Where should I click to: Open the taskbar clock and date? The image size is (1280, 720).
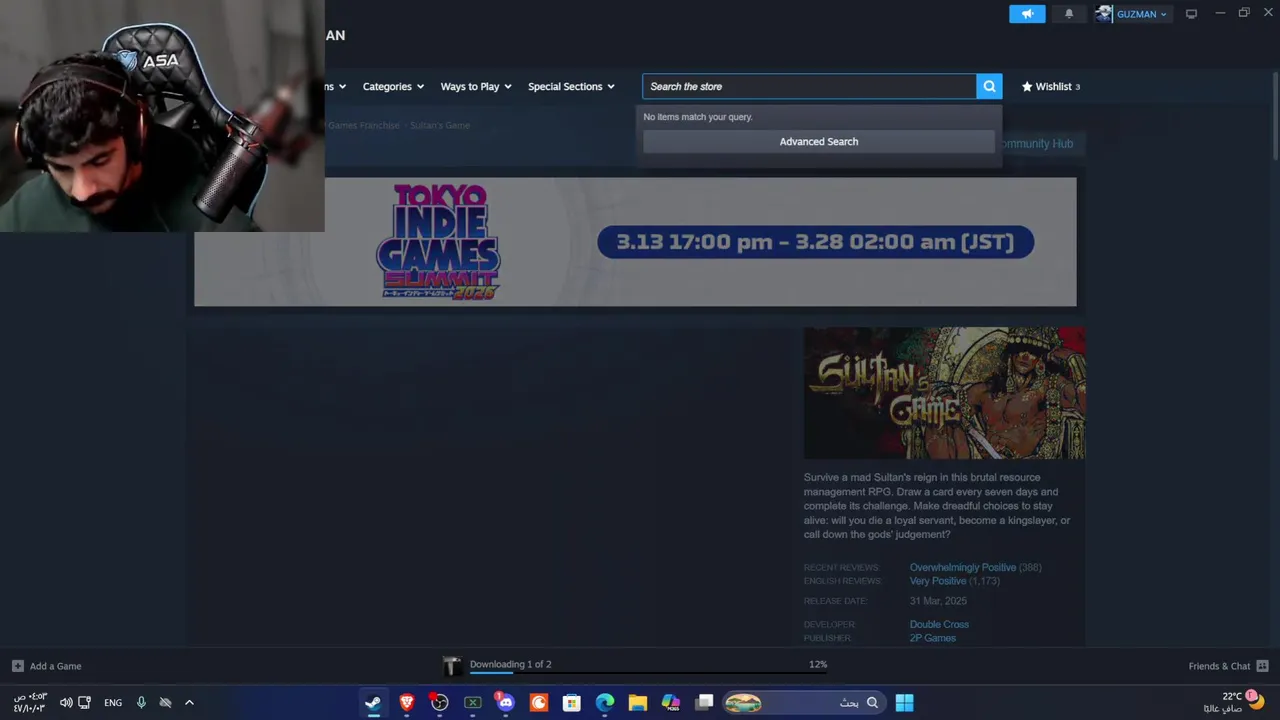29,702
